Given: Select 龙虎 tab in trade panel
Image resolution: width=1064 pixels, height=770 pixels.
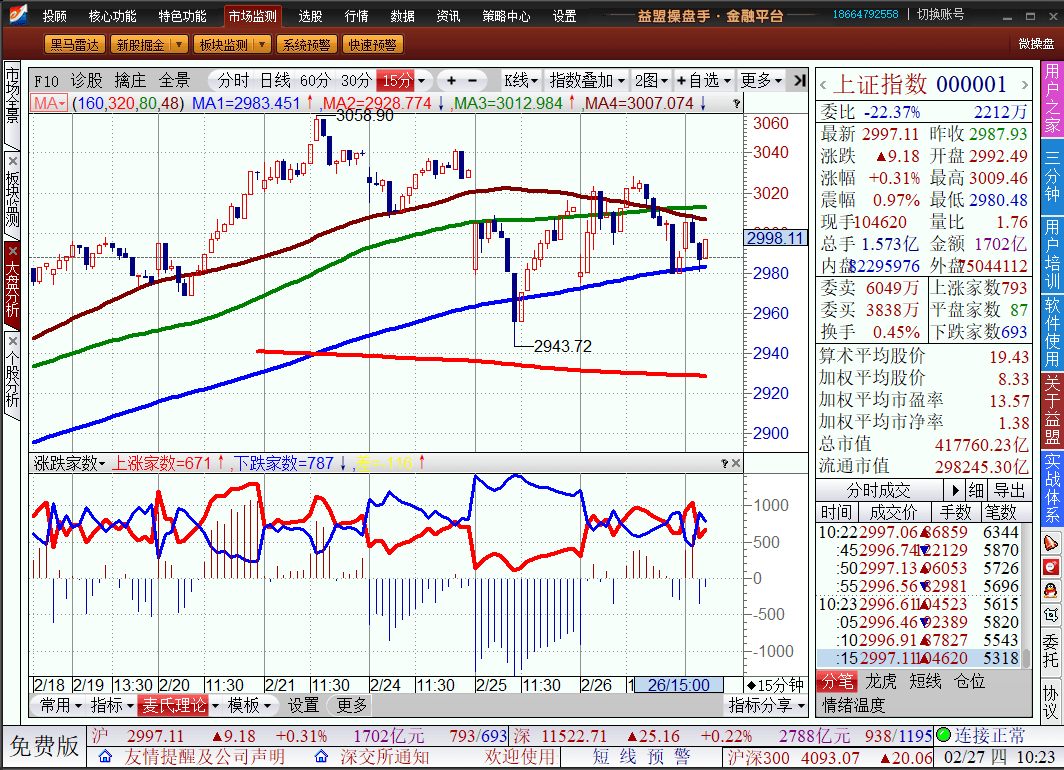Looking at the screenshot, I should click(881, 681).
